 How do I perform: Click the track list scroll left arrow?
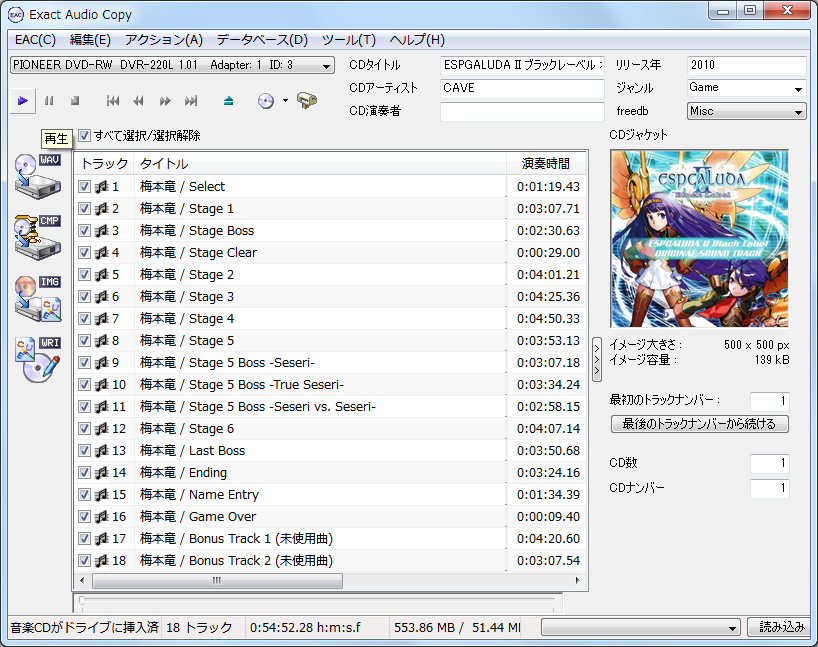click(82, 580)
